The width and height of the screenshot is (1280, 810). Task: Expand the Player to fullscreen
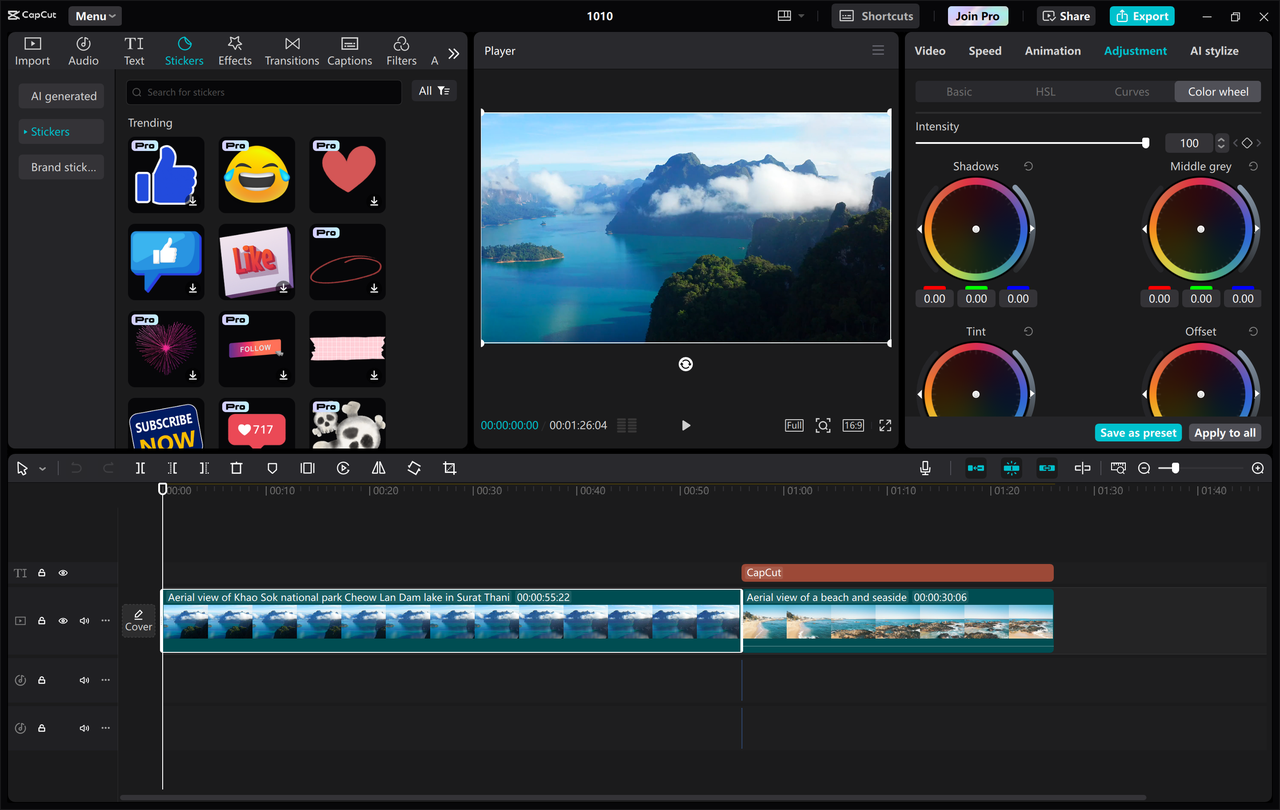[x=885, y=425]
